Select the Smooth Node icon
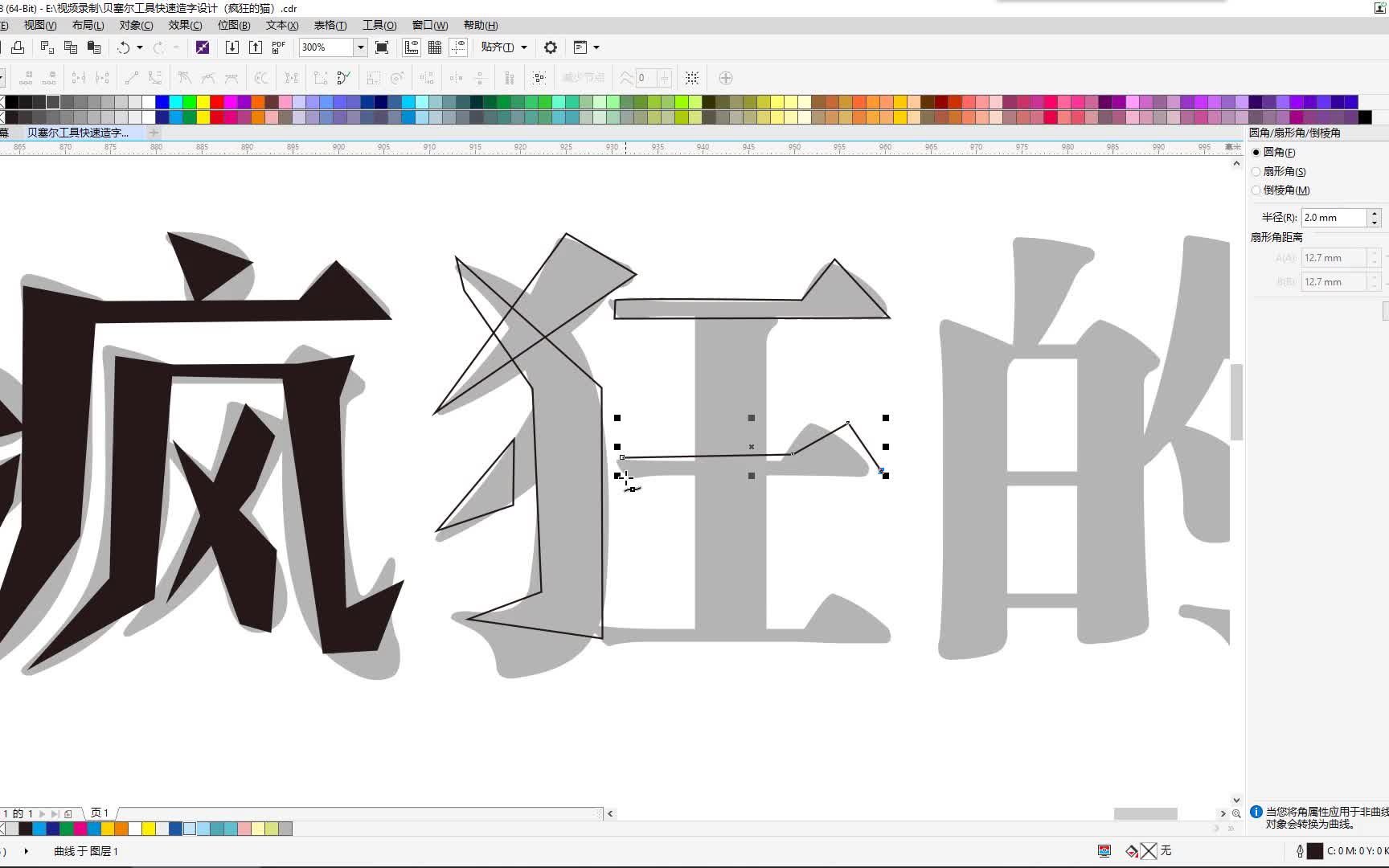This screenshot has width=1389, height=868. (207, 77)
